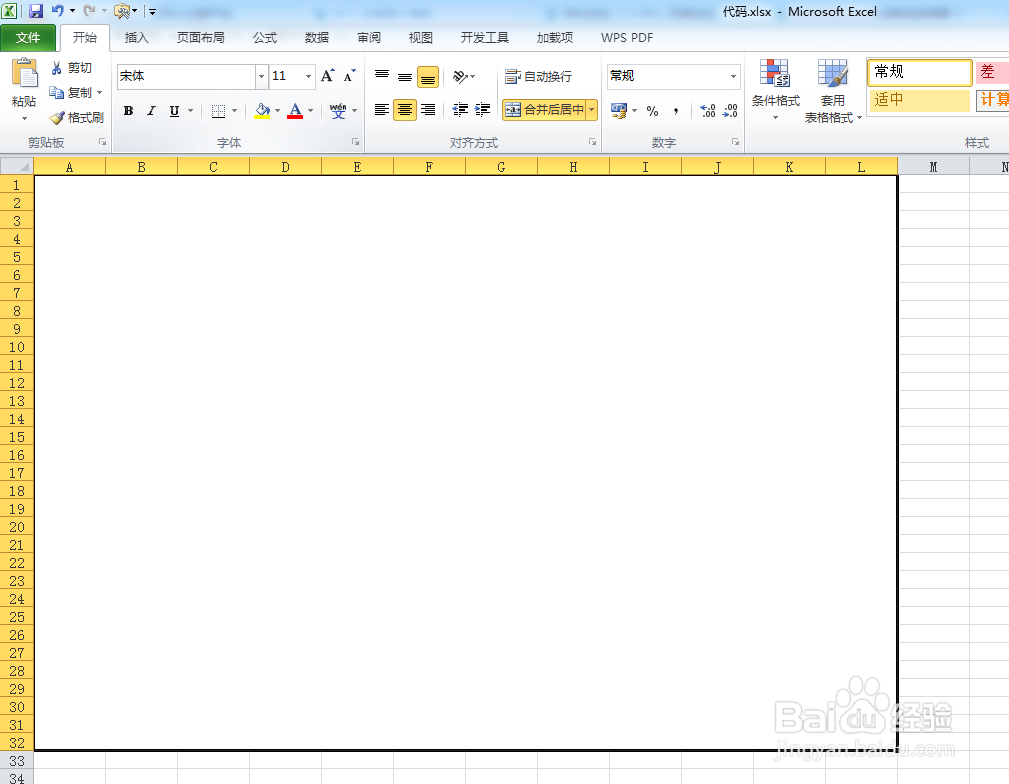
Task: Open the font name dropdown (宋体)
Action: [261, 76]
